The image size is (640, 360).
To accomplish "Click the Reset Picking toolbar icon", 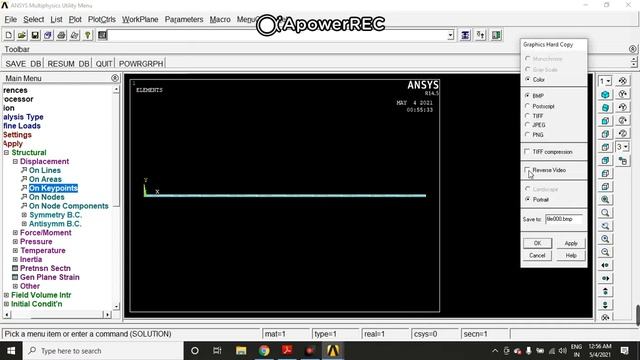I will [x=480, y=35].
